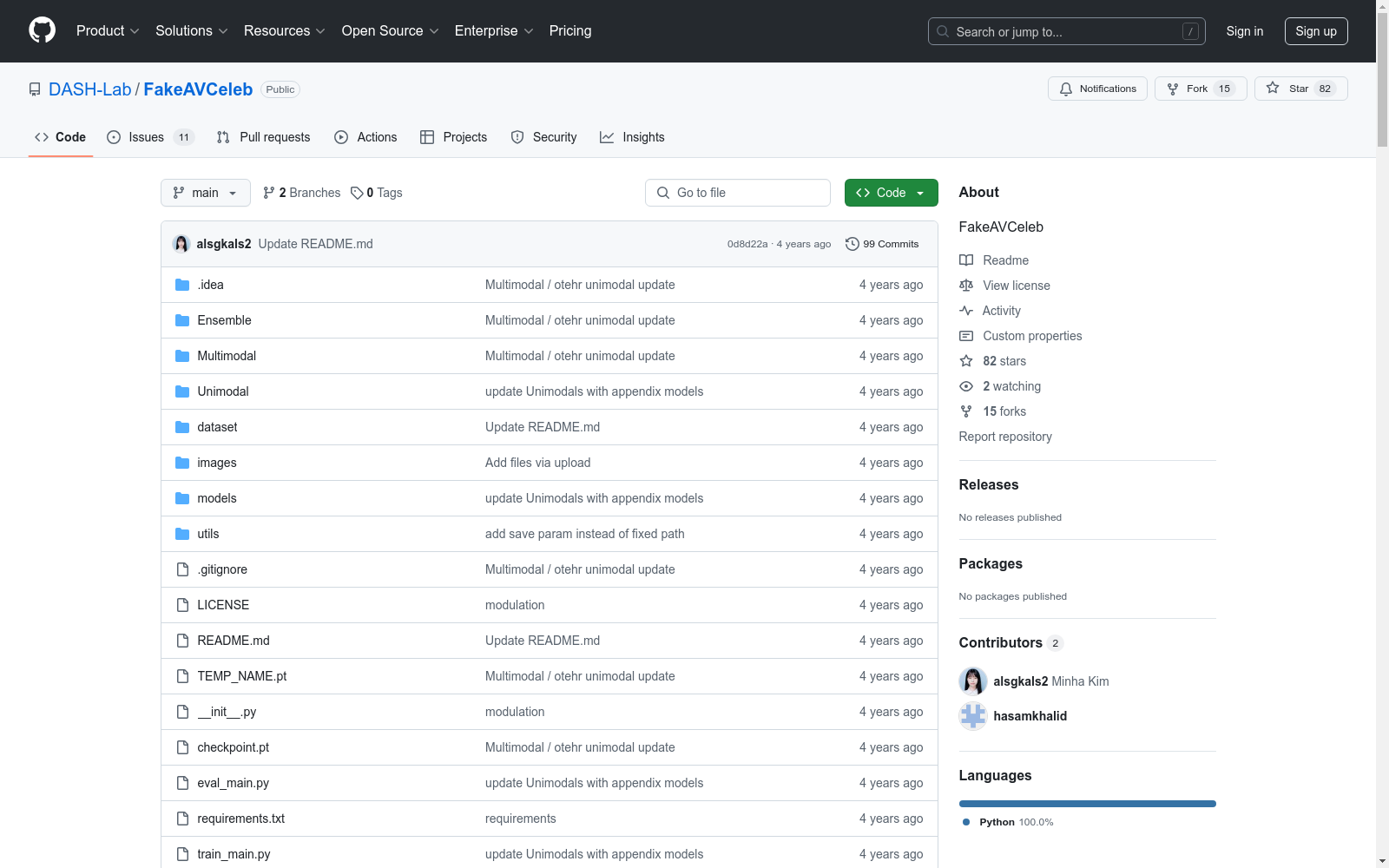1389x868 pixels.
Task: Open the requirements.txt file
Action: point(241,819)
